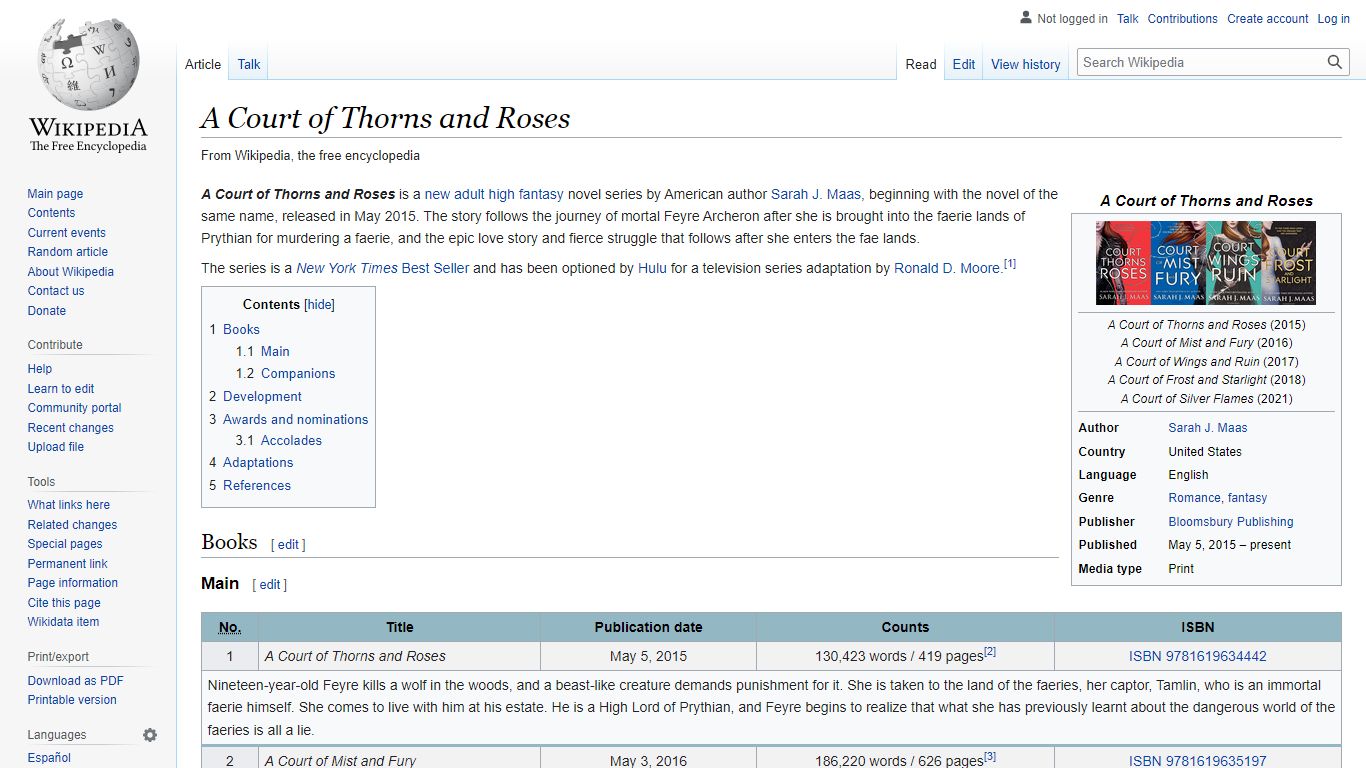Image resolution: width=1366 pixels, height=768 pixels.
Task: Click Download as PDF
Action: click(76, 681)
